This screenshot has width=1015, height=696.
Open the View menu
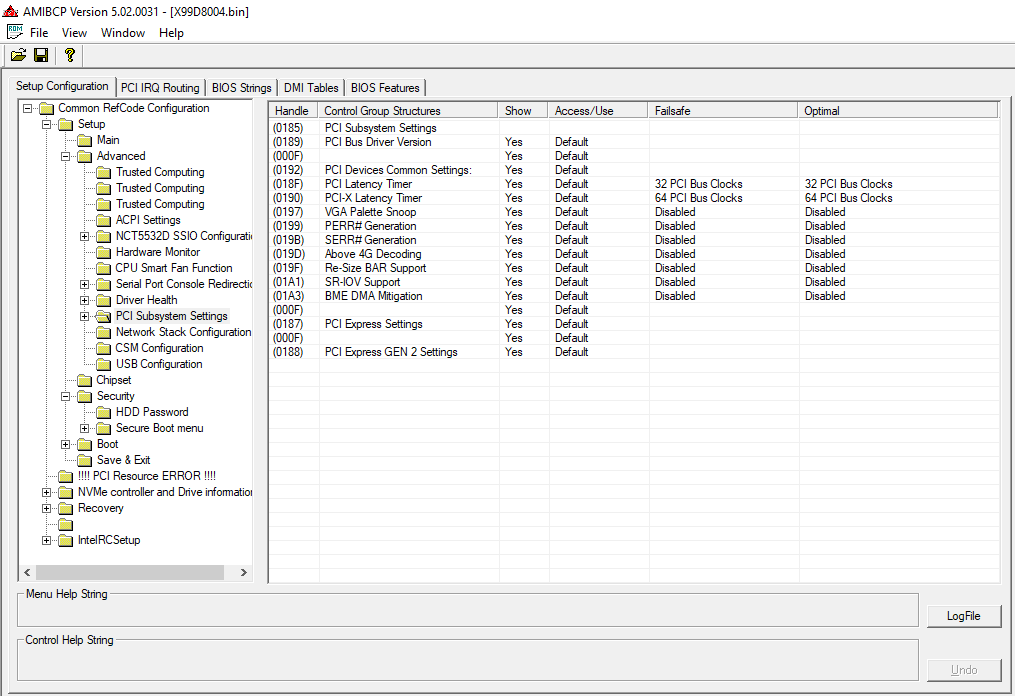click(x=74, y=33)
